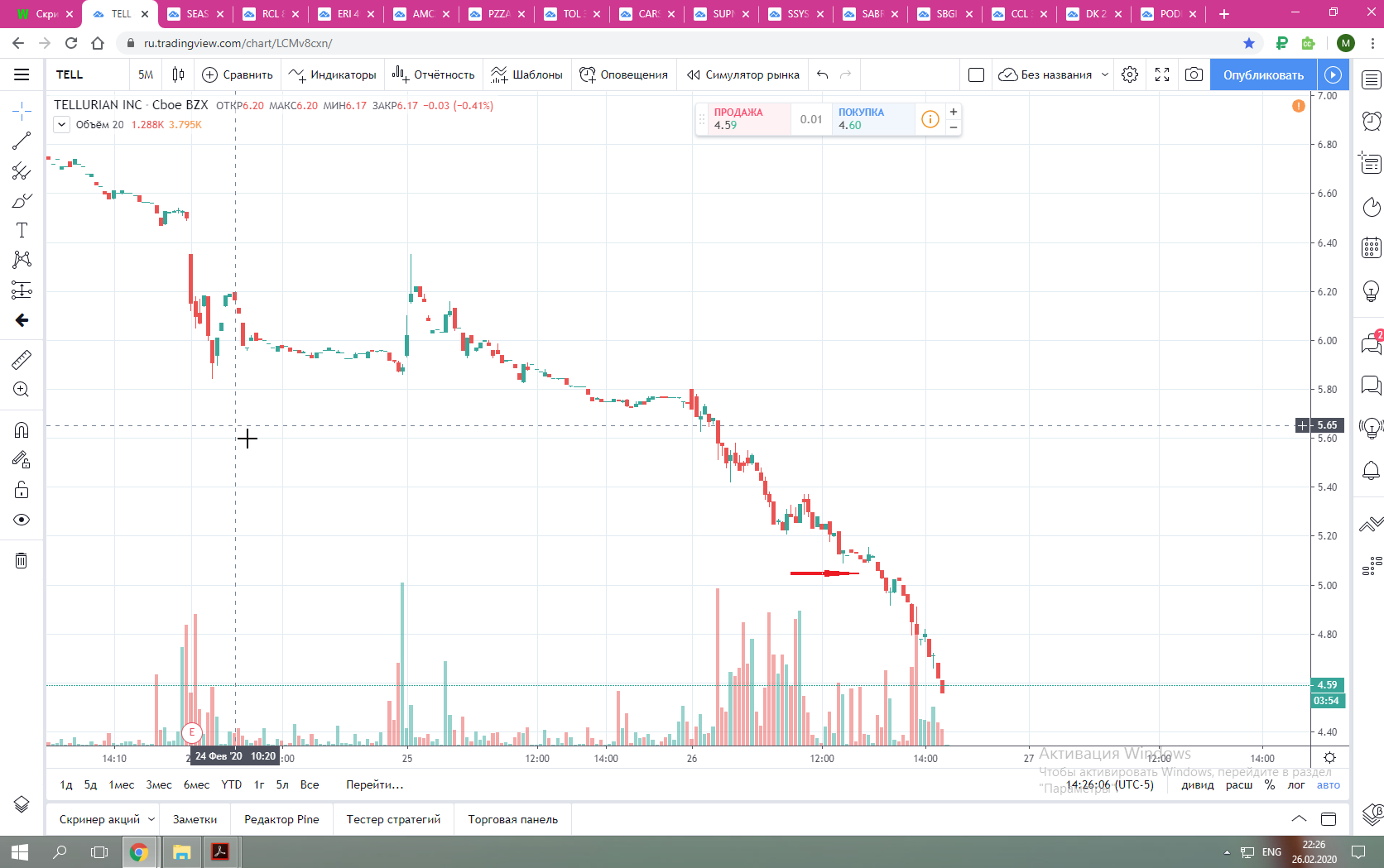Open the layout selection square icon
Screen dimensions: 1384x868
tap(977, 74)
